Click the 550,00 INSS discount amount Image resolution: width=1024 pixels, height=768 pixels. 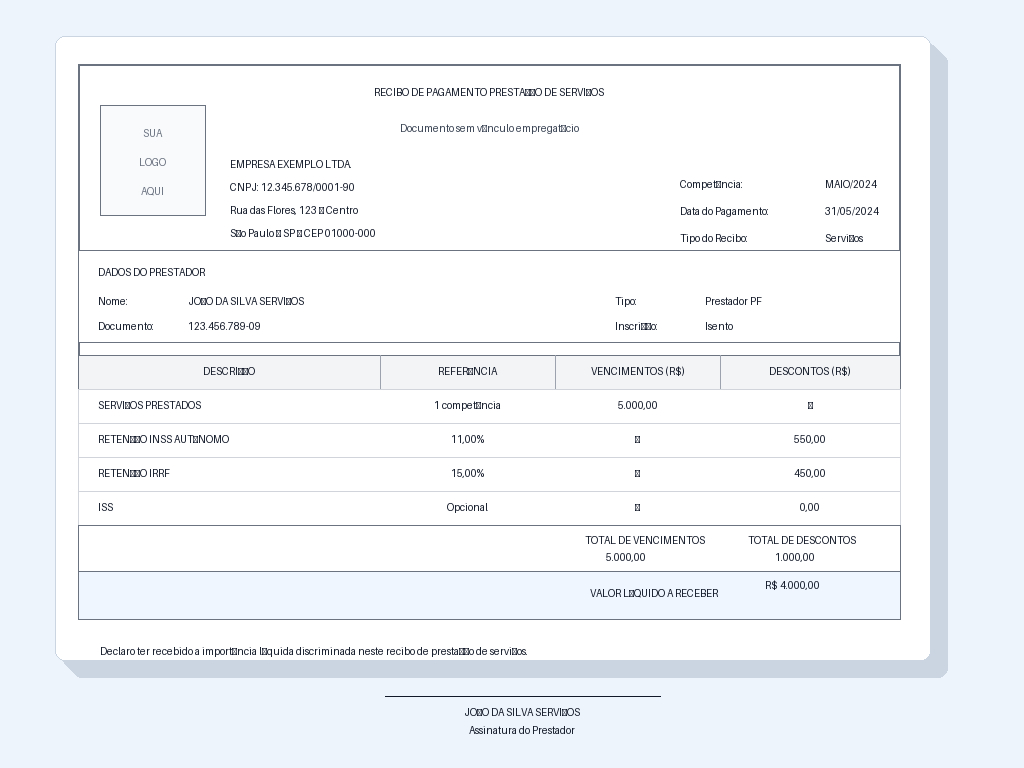[809, 440]
